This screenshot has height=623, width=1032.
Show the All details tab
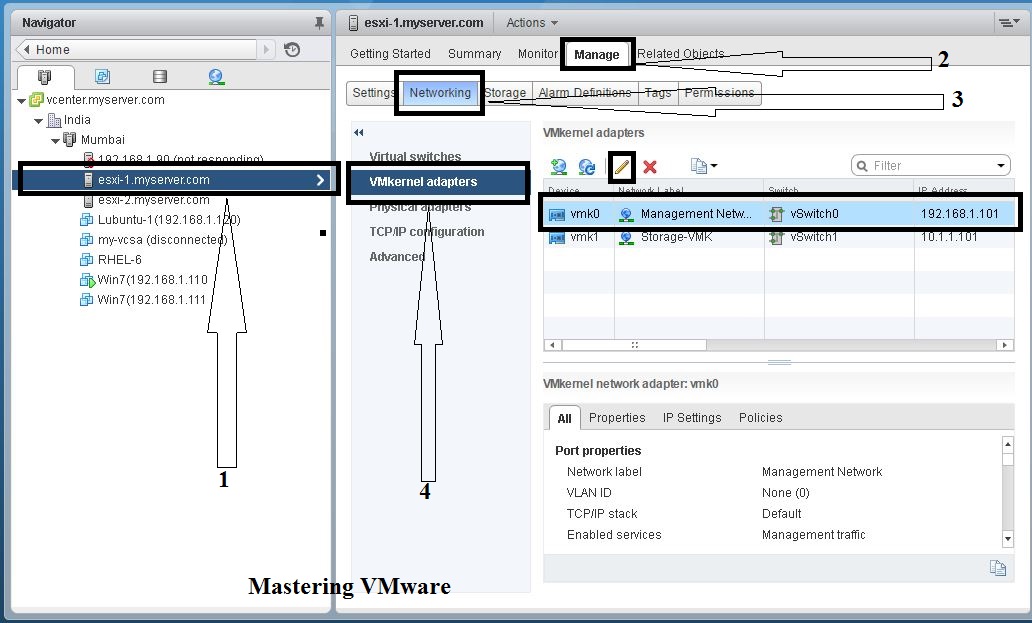pos(564,418)
